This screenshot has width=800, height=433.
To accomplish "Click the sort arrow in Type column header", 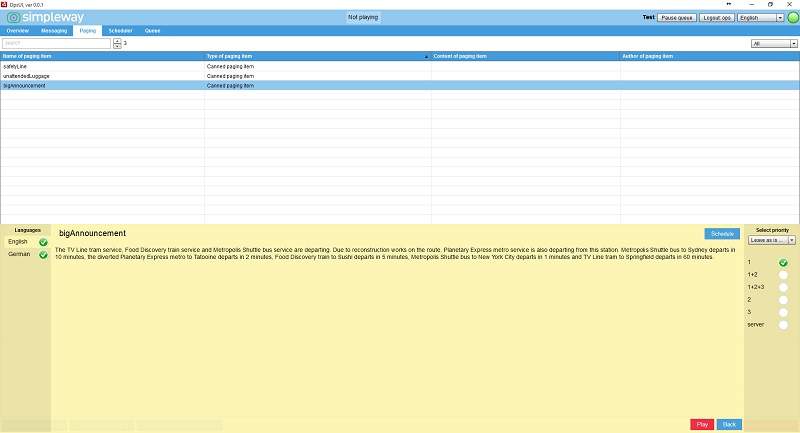I will [x=426, y=56].
